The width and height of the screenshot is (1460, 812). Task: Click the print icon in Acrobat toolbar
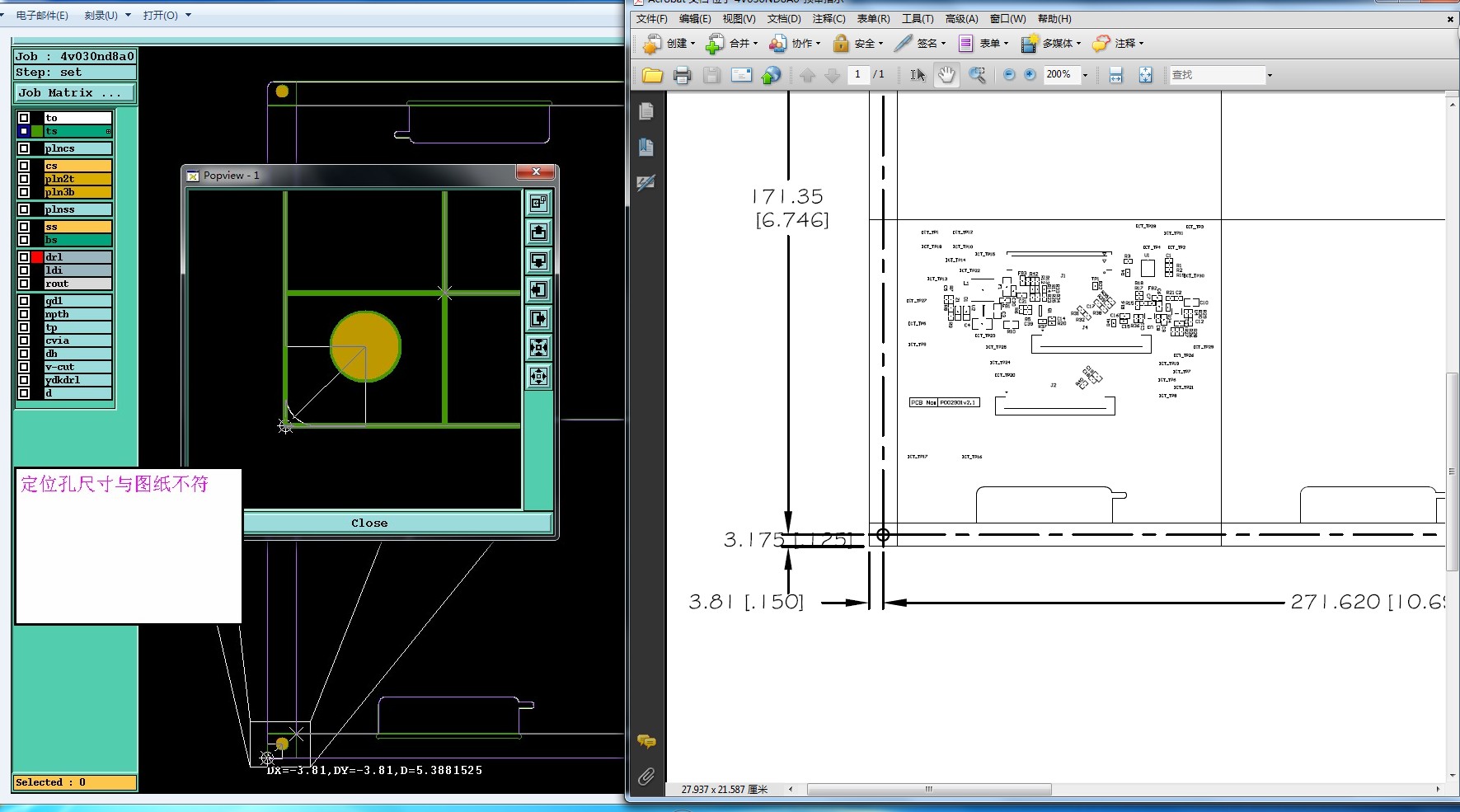[682, 76]
